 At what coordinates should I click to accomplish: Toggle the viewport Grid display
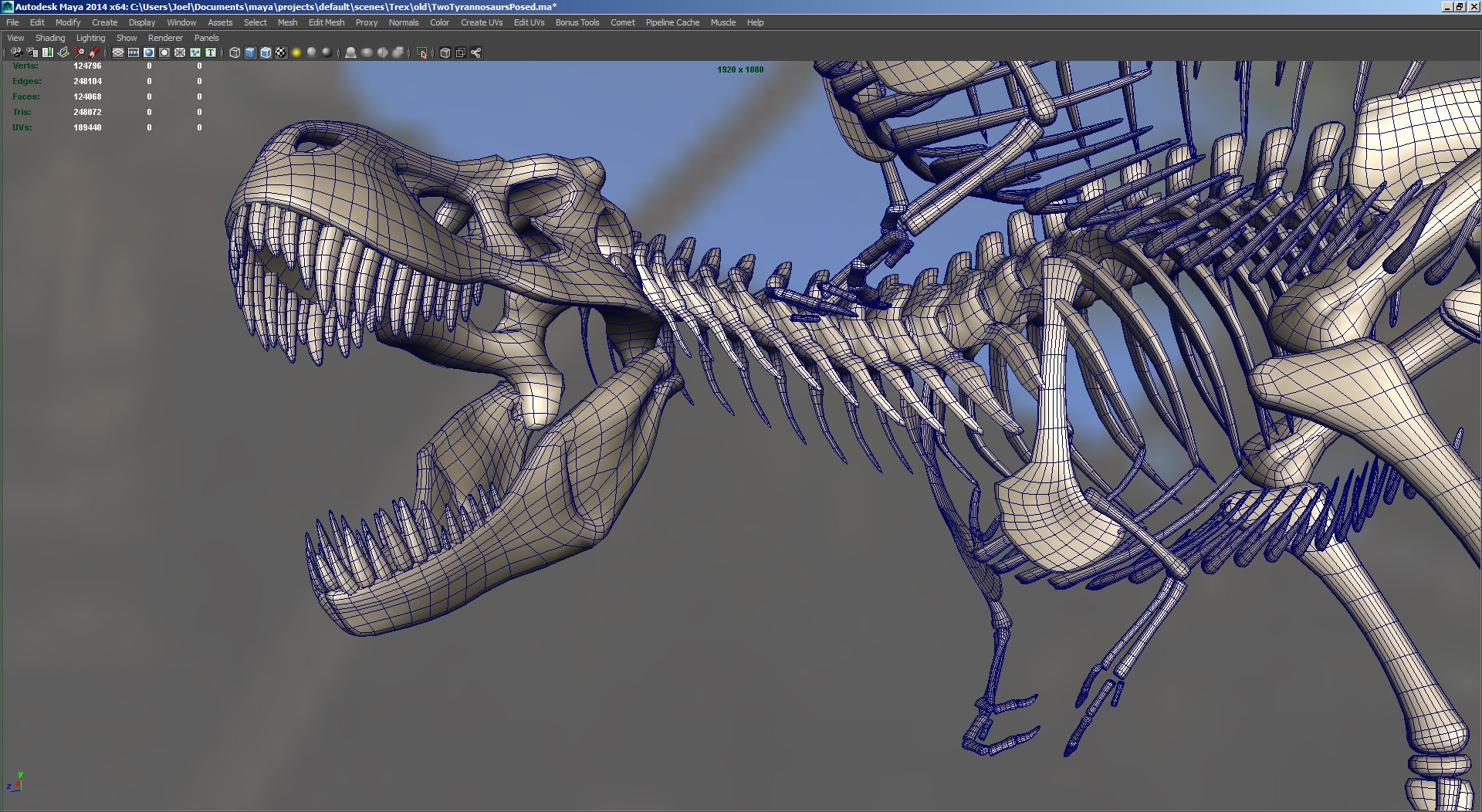[x=118, y=52]
